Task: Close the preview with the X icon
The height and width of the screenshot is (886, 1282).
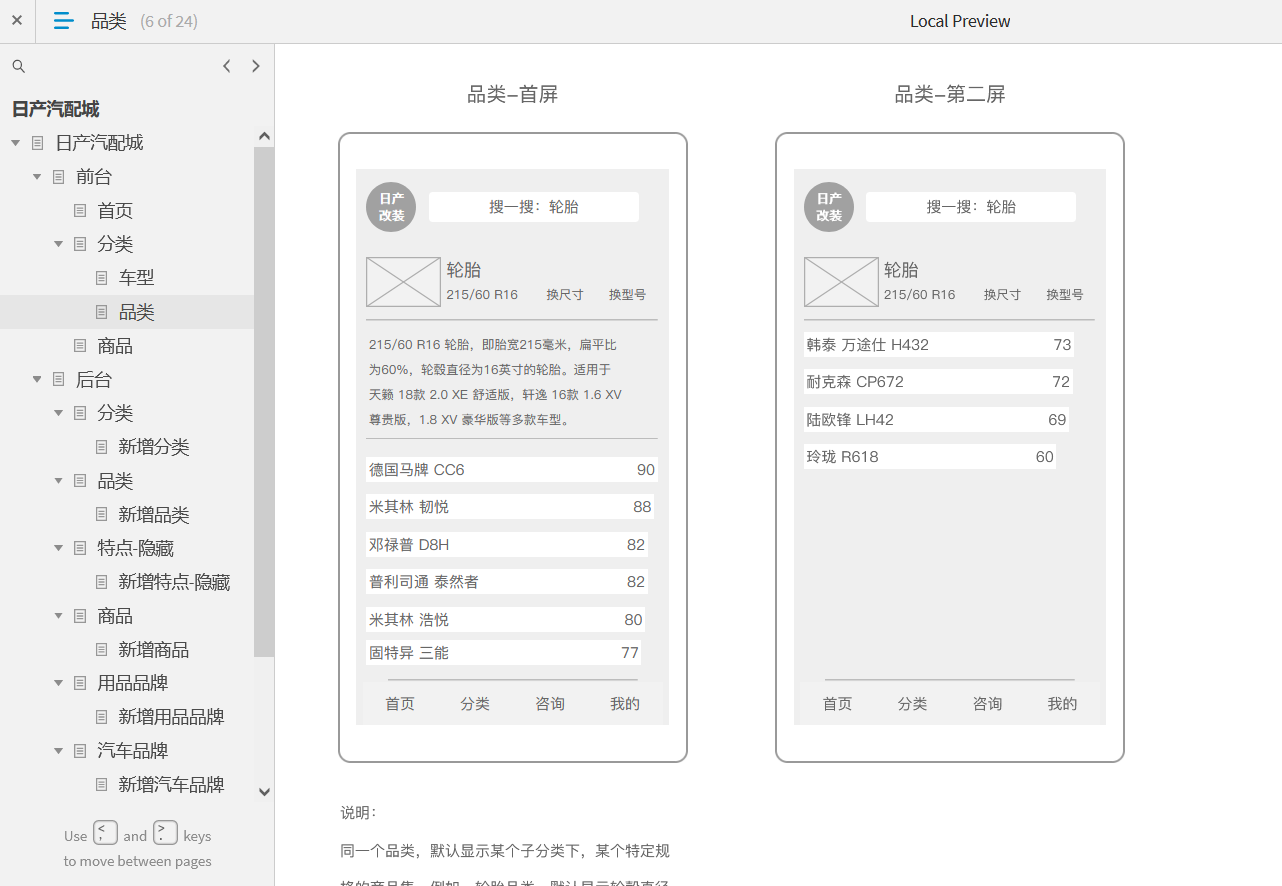Action: point(17,20)
